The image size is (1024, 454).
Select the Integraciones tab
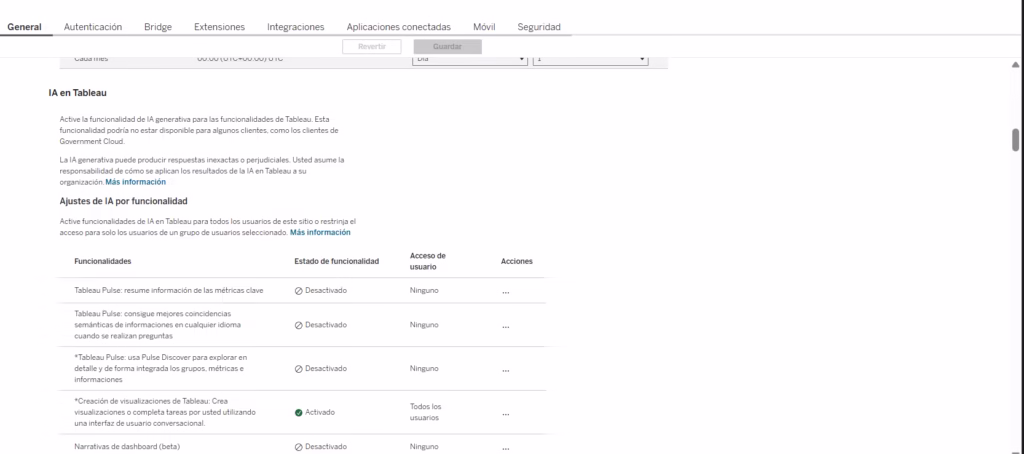296,27
